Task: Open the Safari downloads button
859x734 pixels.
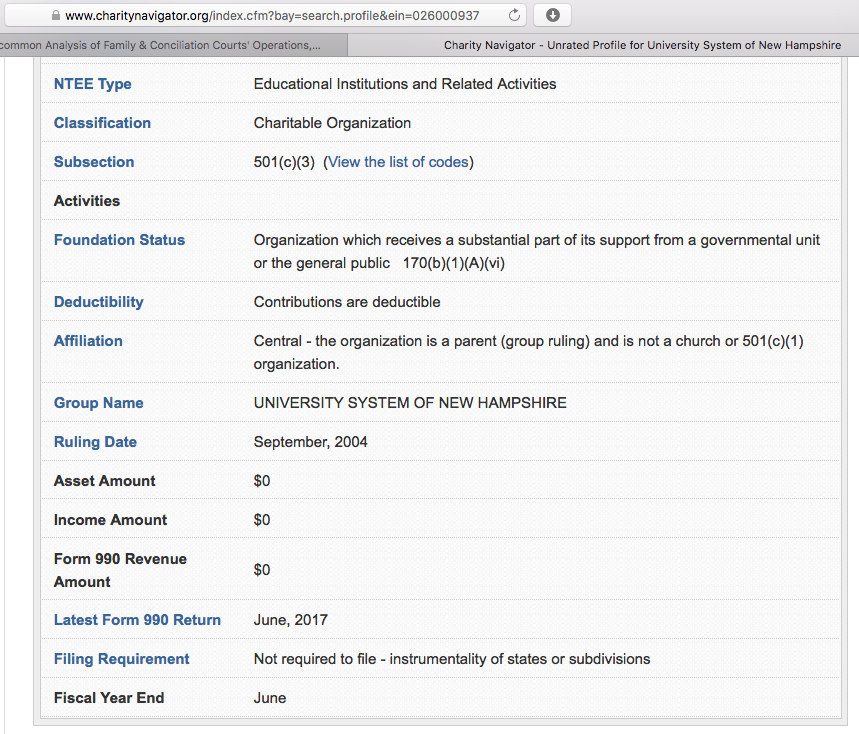Action: (553, 15)
